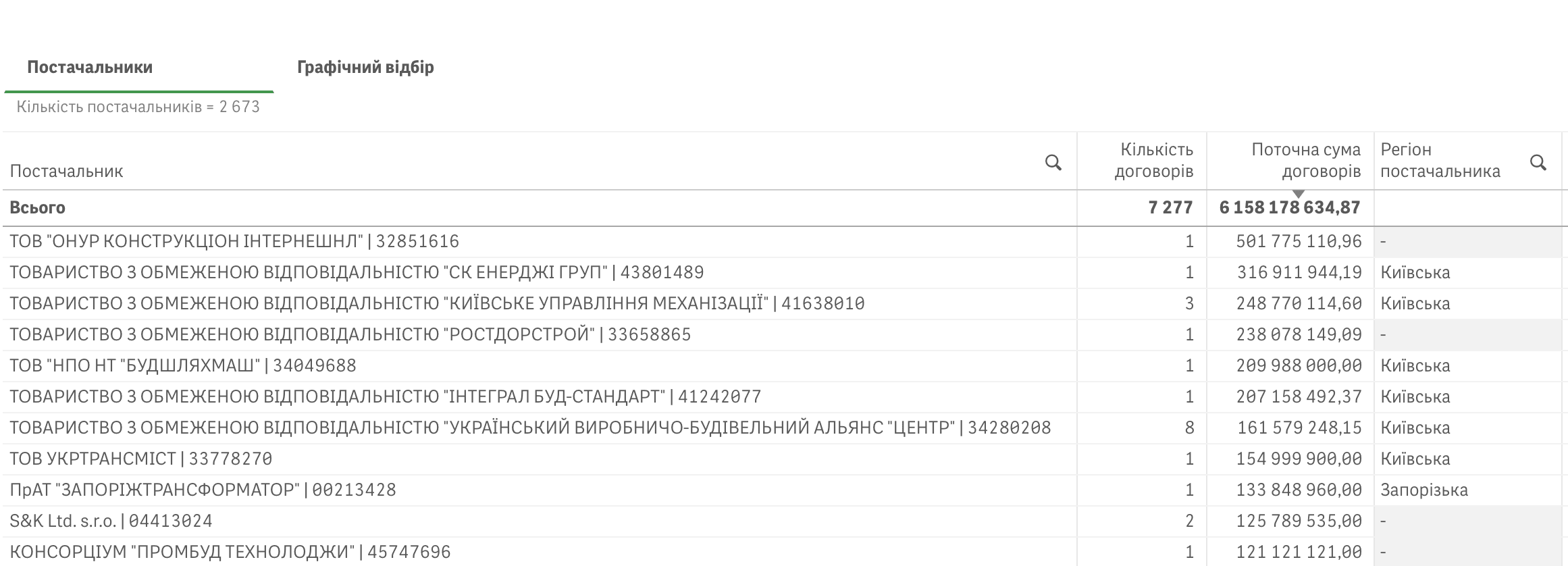Select ТОВ УКРТРАНСМІСТ supplier row
Screen dimensions: 1568x566
point(140,459)
